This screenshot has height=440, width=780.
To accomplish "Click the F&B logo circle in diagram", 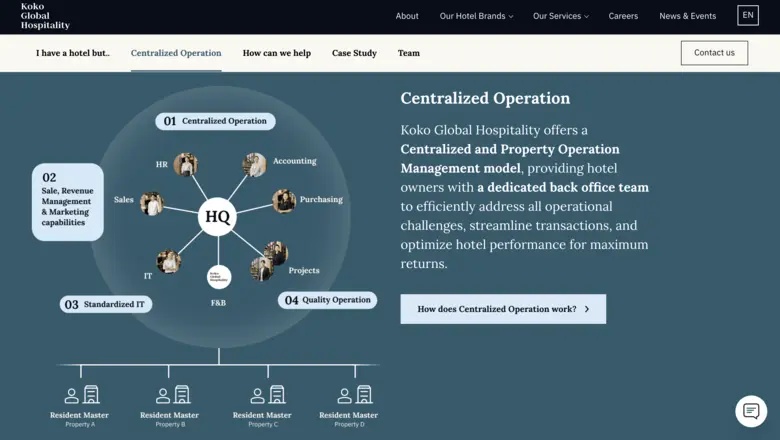I will 218,277.
